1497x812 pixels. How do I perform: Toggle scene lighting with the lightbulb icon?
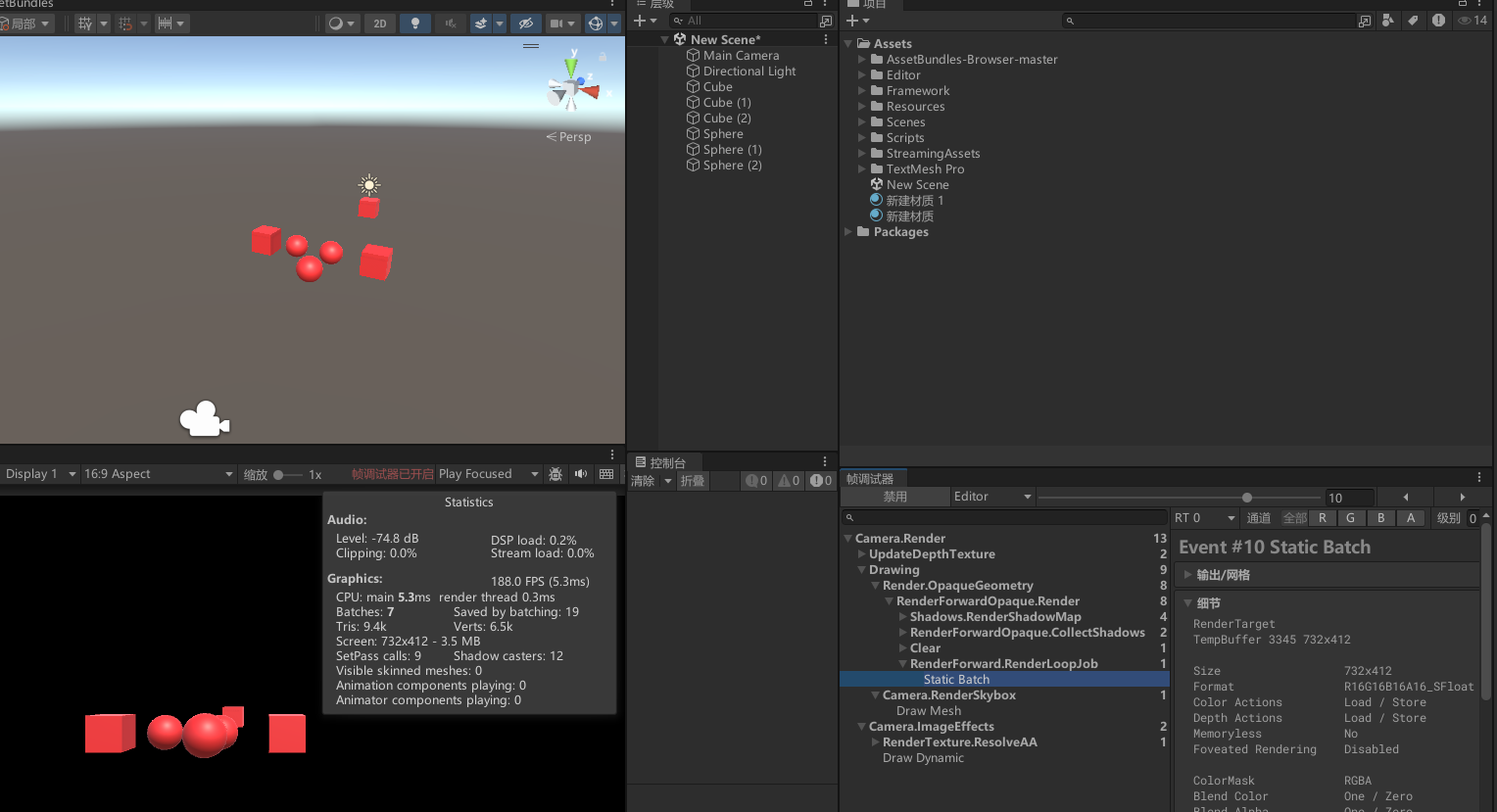[x=414, y=24]
